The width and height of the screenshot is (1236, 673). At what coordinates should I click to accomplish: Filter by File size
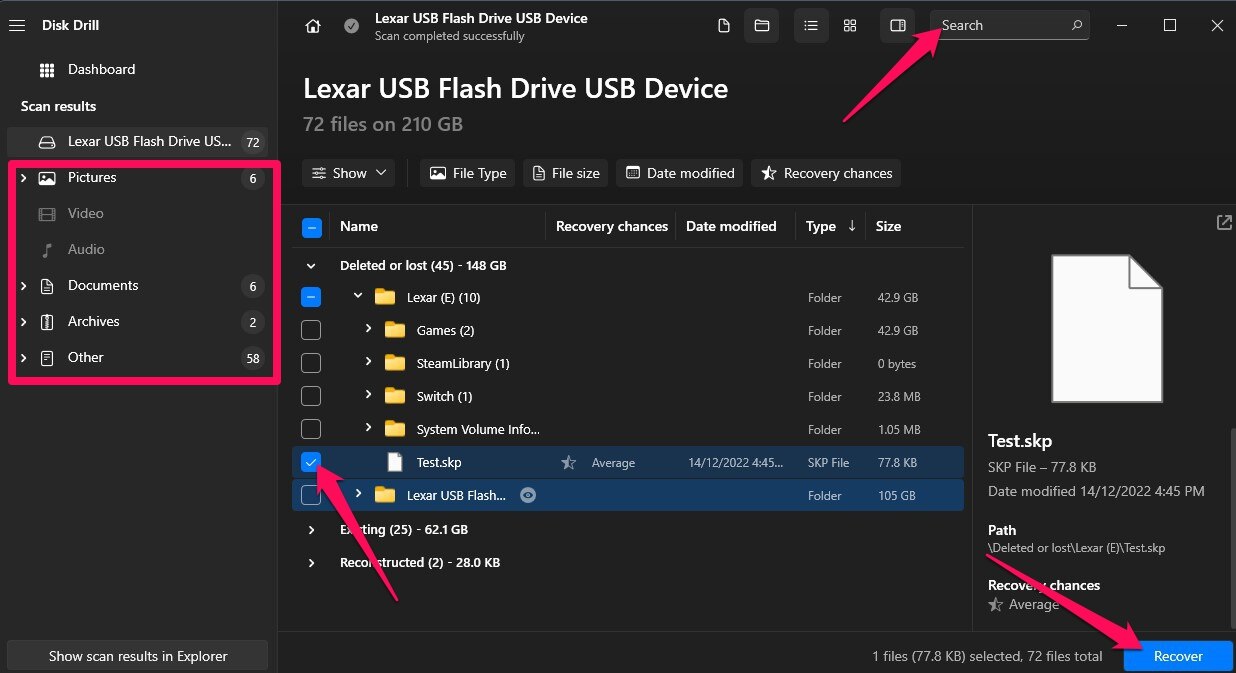pos(566,173)
